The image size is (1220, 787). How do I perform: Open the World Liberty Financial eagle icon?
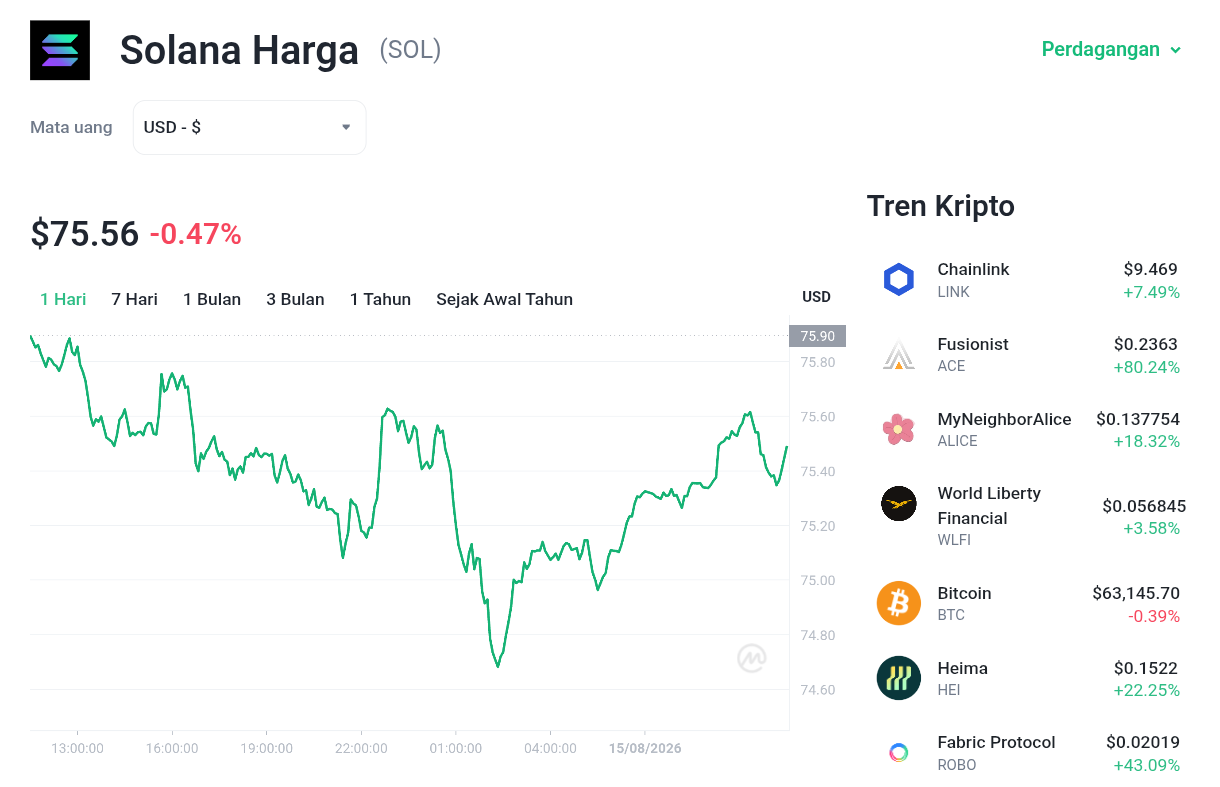click(899, 504)
